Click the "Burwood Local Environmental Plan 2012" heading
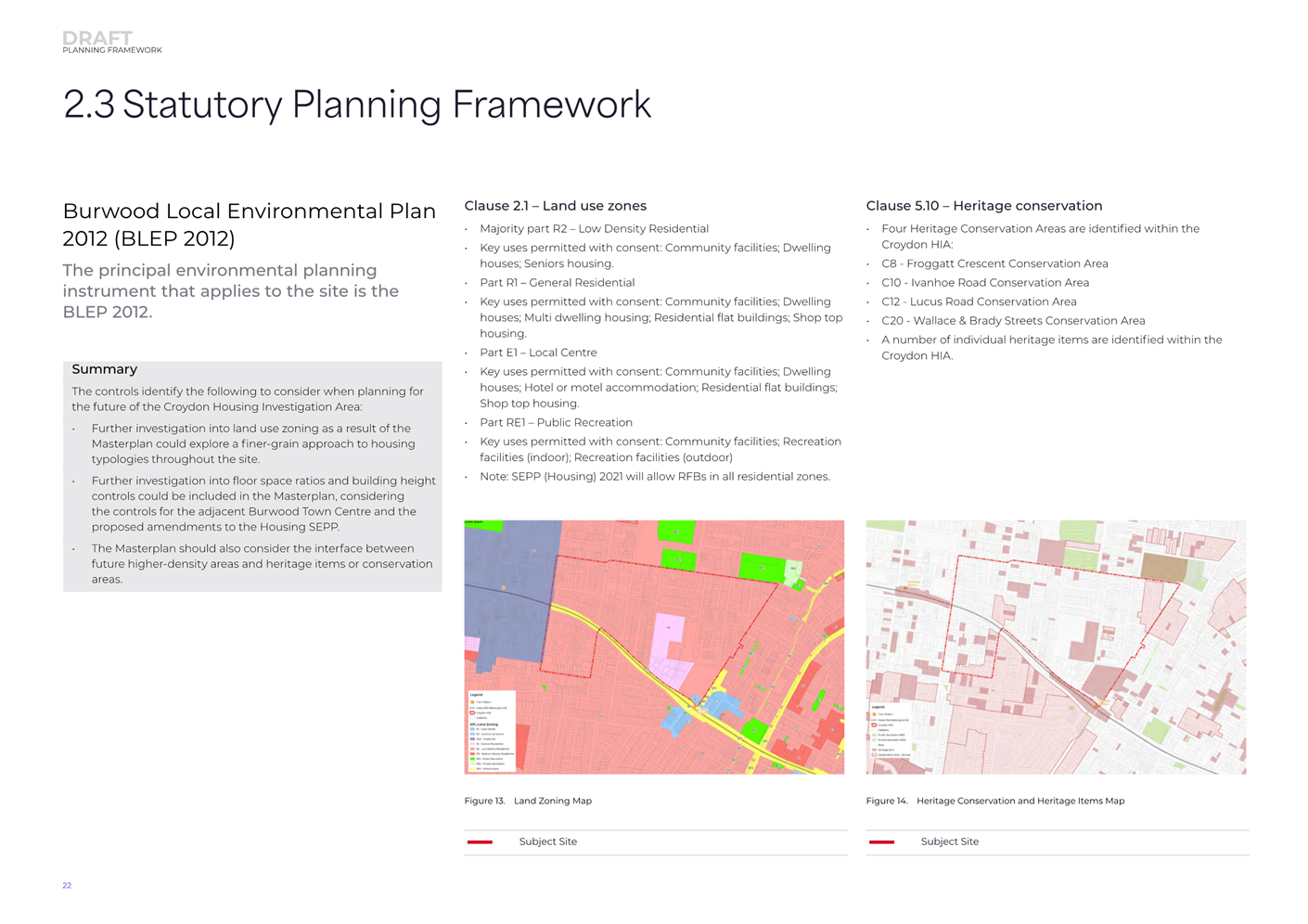 (x=249, y=225)
